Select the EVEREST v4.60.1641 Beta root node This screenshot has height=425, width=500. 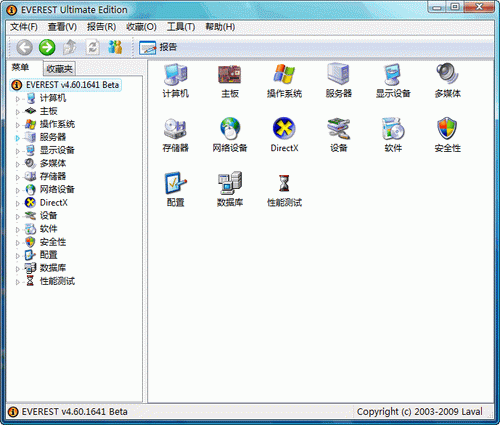click(x=72, y=85)
